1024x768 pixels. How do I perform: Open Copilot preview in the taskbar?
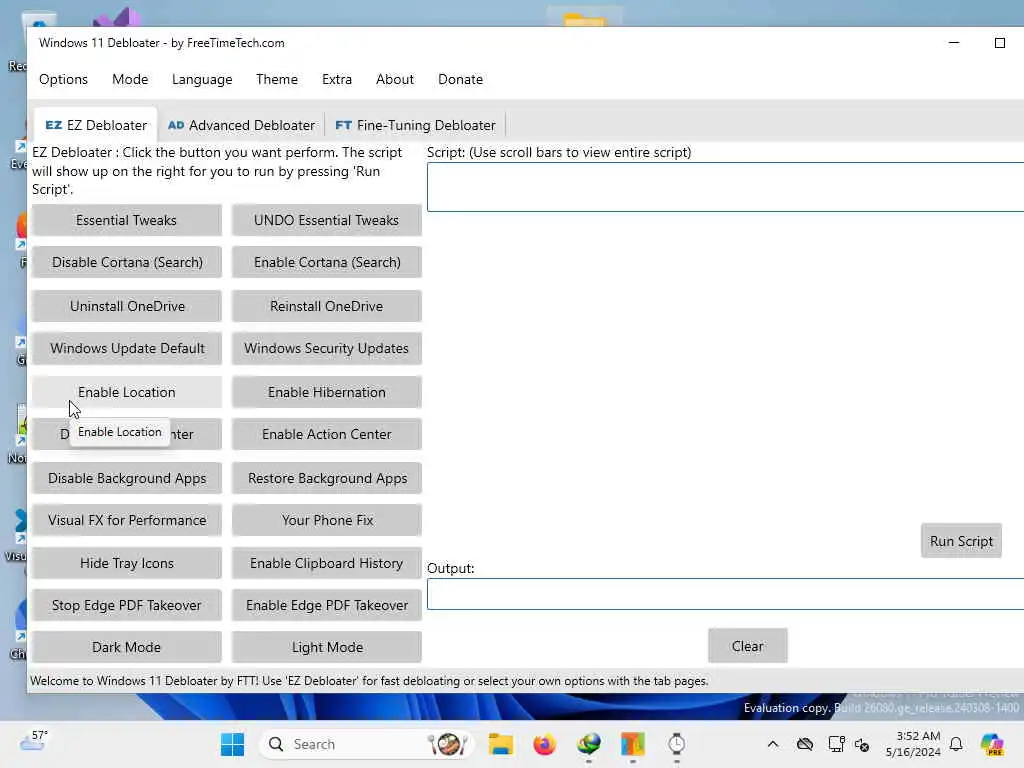click(x=992, y=744)
